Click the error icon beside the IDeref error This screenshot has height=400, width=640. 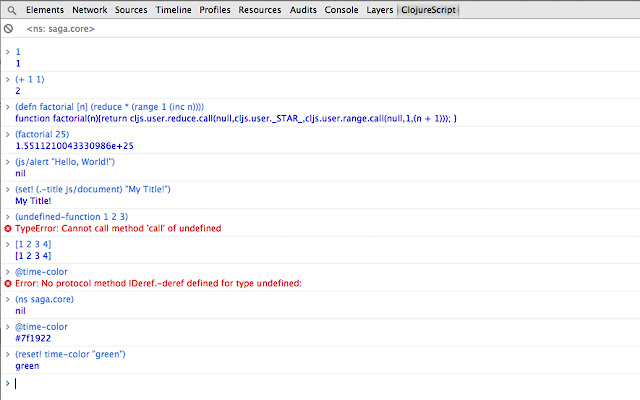click(x=8, y=283)
